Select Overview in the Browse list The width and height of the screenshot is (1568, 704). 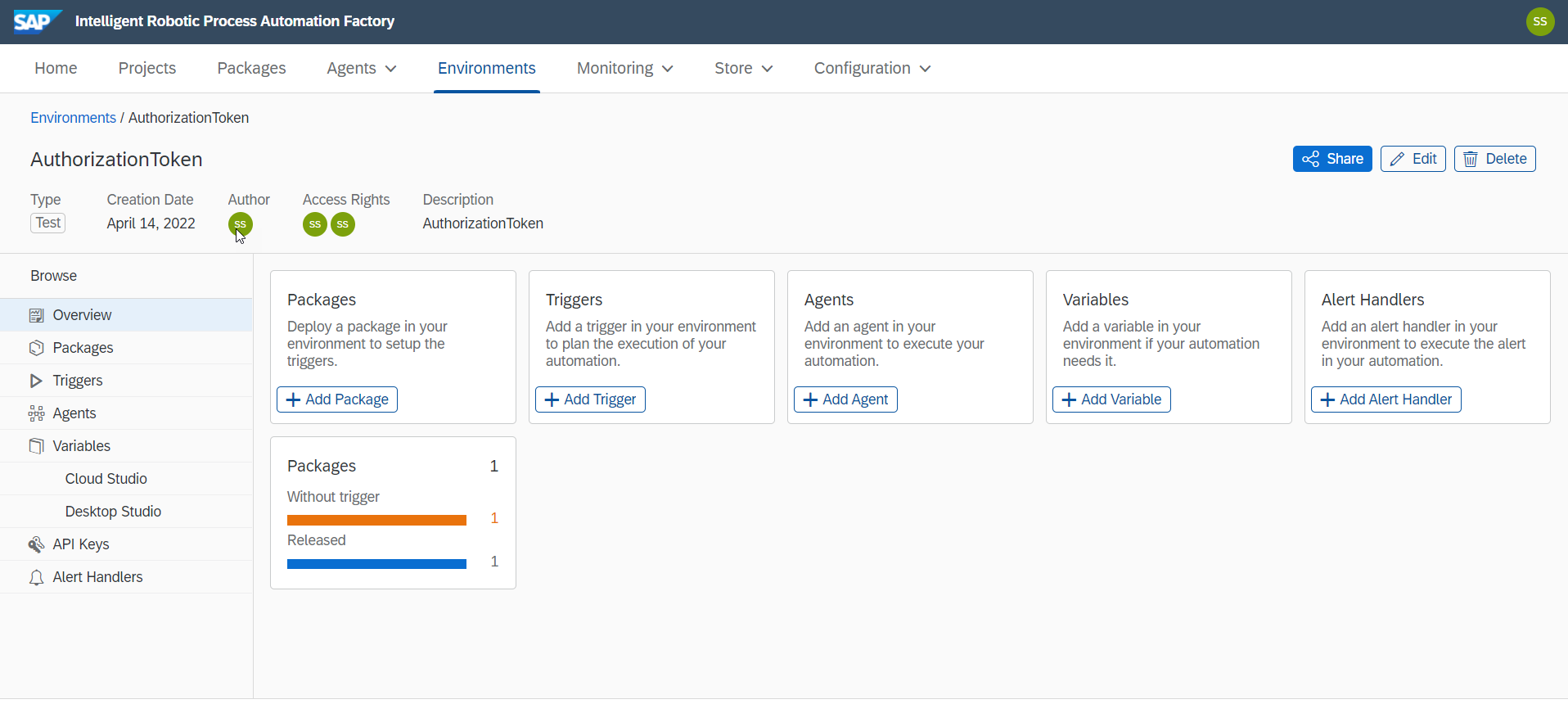tap(126, 315)
